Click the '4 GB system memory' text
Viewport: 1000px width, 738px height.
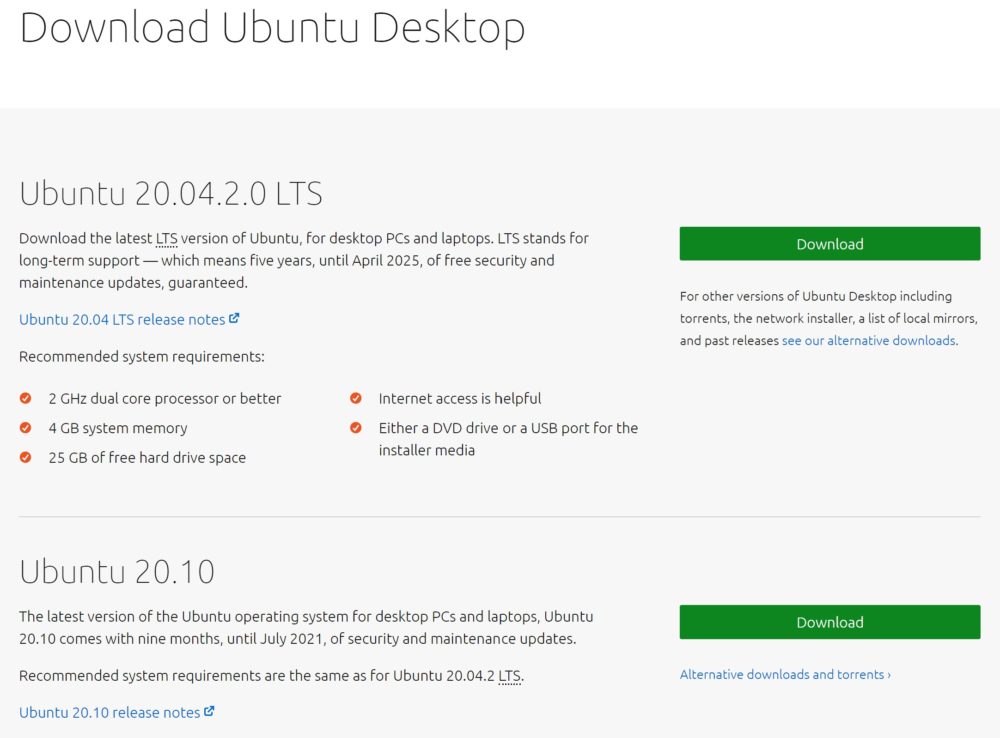[x=118, y=428]
